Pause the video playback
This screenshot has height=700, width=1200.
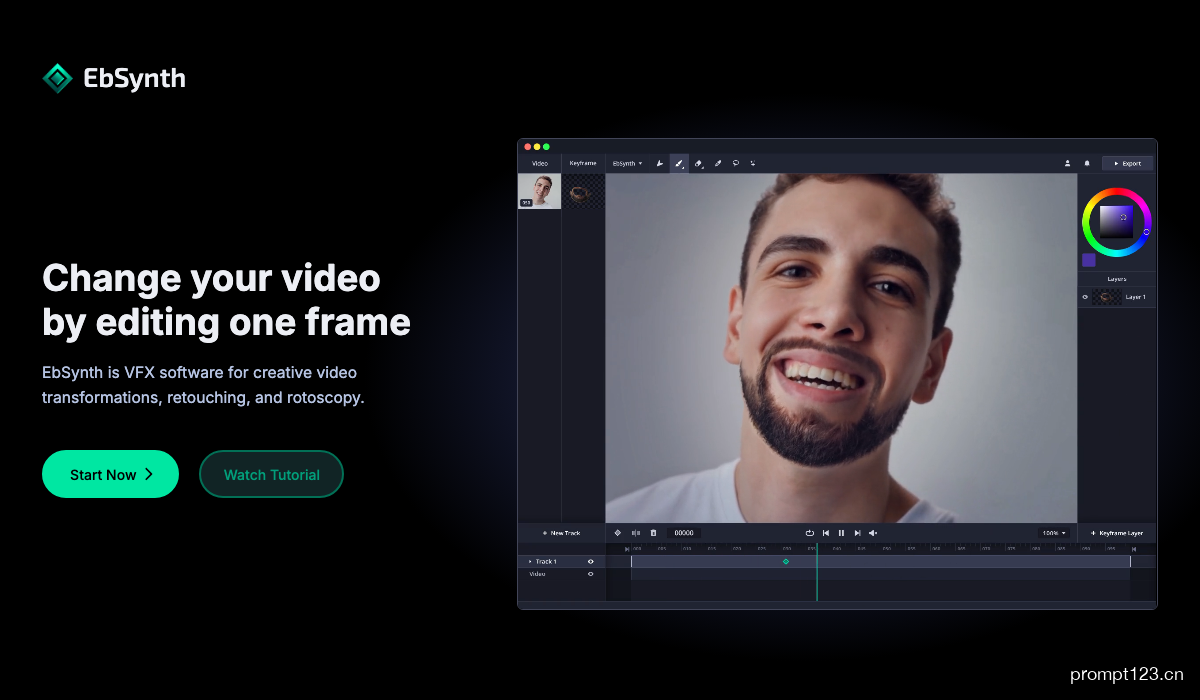point(842,533)
